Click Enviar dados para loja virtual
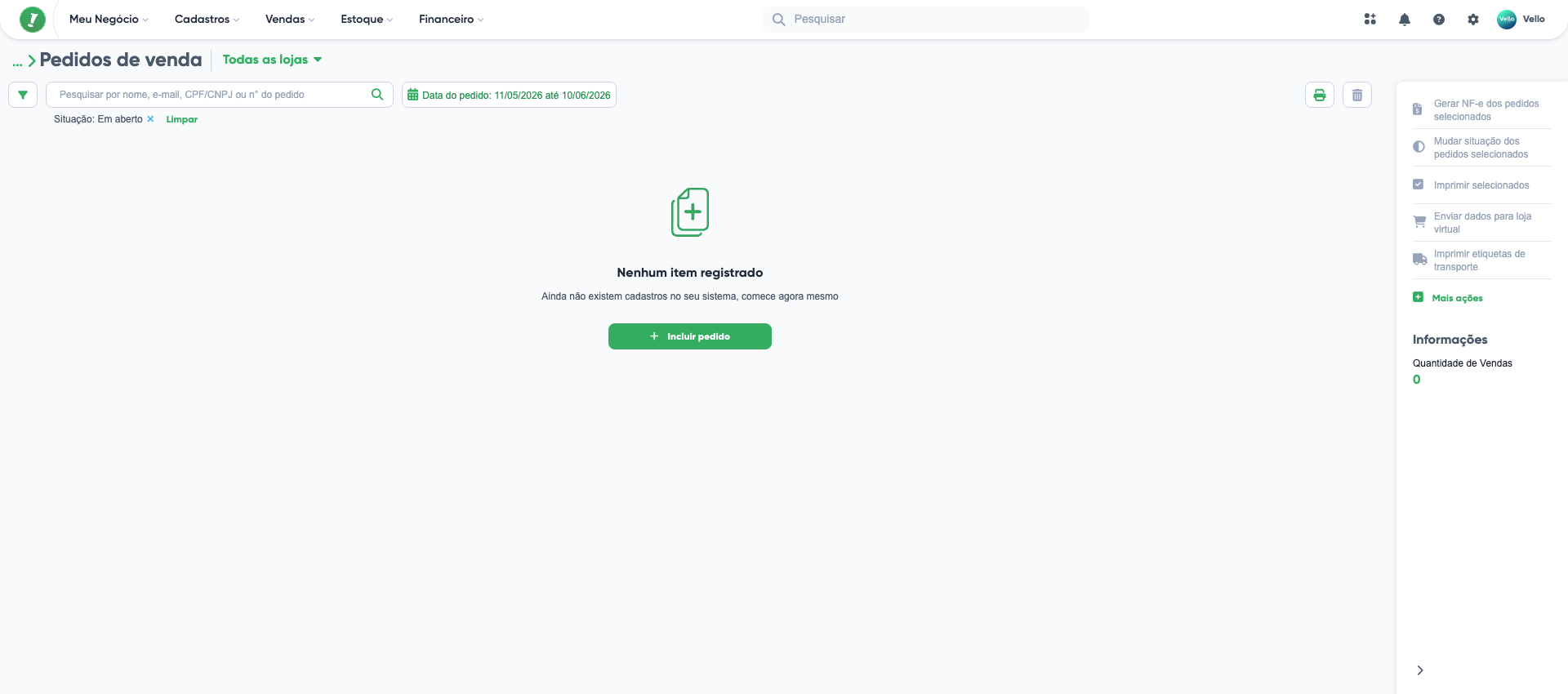This screenshot has height=694, width=1568. (1481, 223)
